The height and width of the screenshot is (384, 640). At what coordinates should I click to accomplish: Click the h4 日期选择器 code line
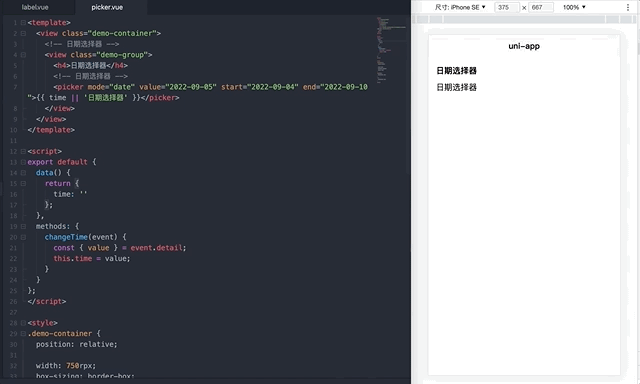(90, 66)
